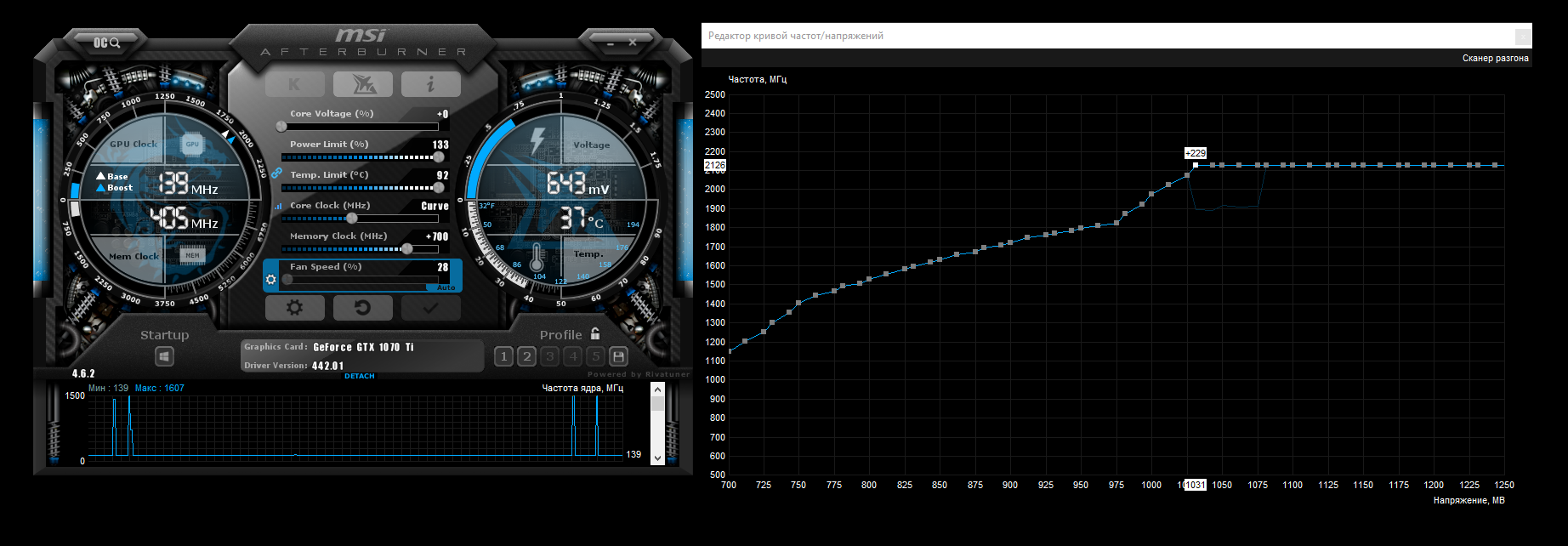
Task: Click Сканер разгона in the curve editor
Action: [x=1495, y=59]
